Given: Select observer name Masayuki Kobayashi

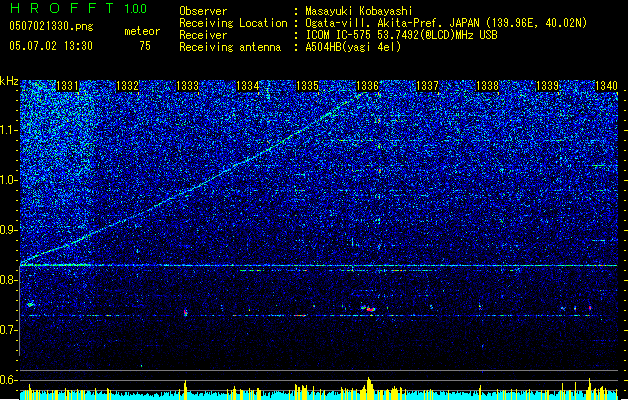Looking at the screenshot, I should point(359,11).
